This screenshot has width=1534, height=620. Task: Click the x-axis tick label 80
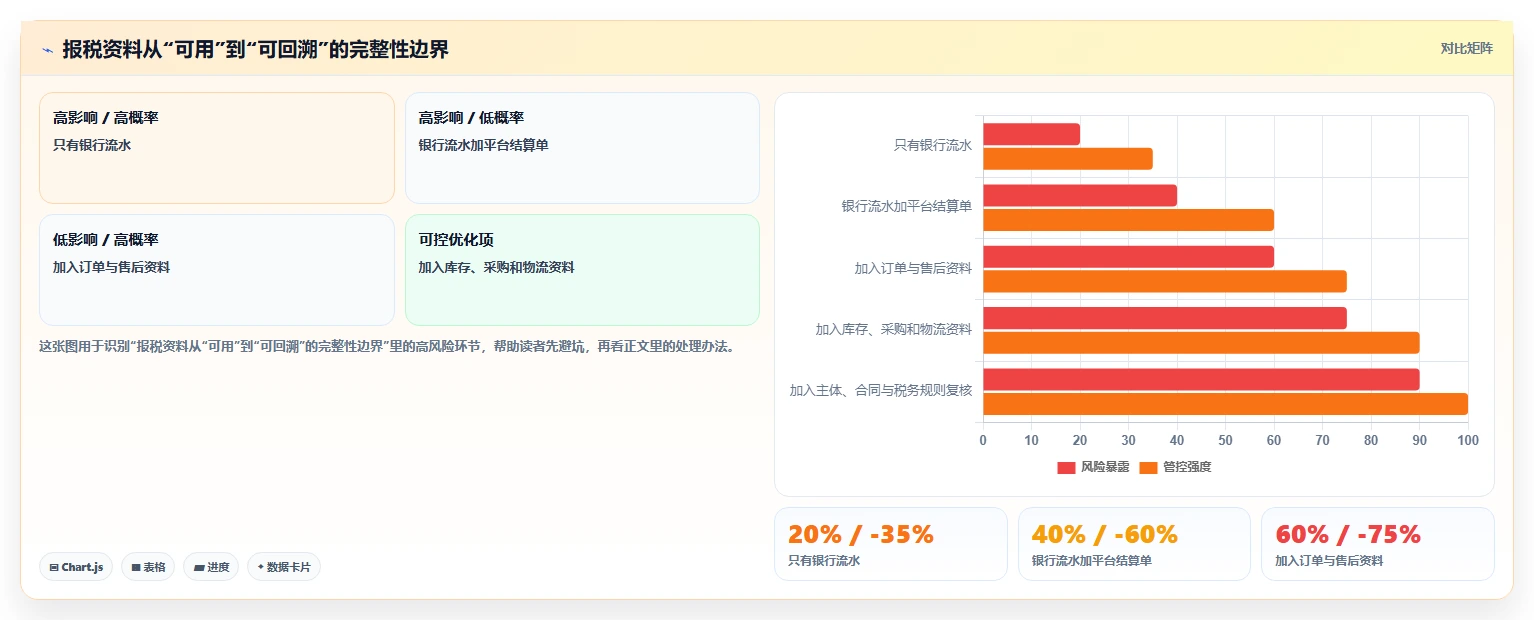pyautogui.click(x=1371, y=441)
